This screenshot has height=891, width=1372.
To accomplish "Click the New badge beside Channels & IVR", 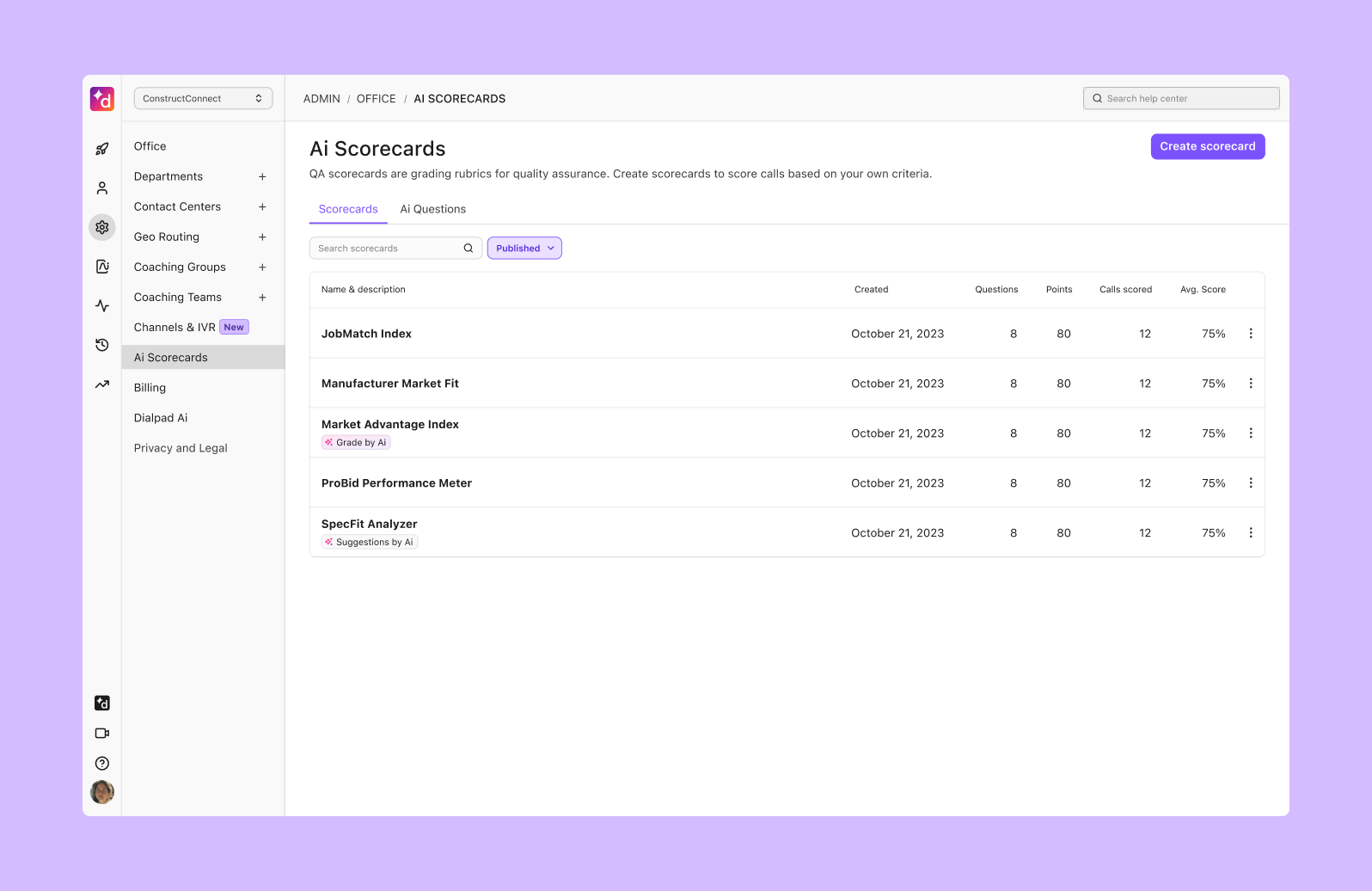I will pyautogui.click(x=234, y=327).
